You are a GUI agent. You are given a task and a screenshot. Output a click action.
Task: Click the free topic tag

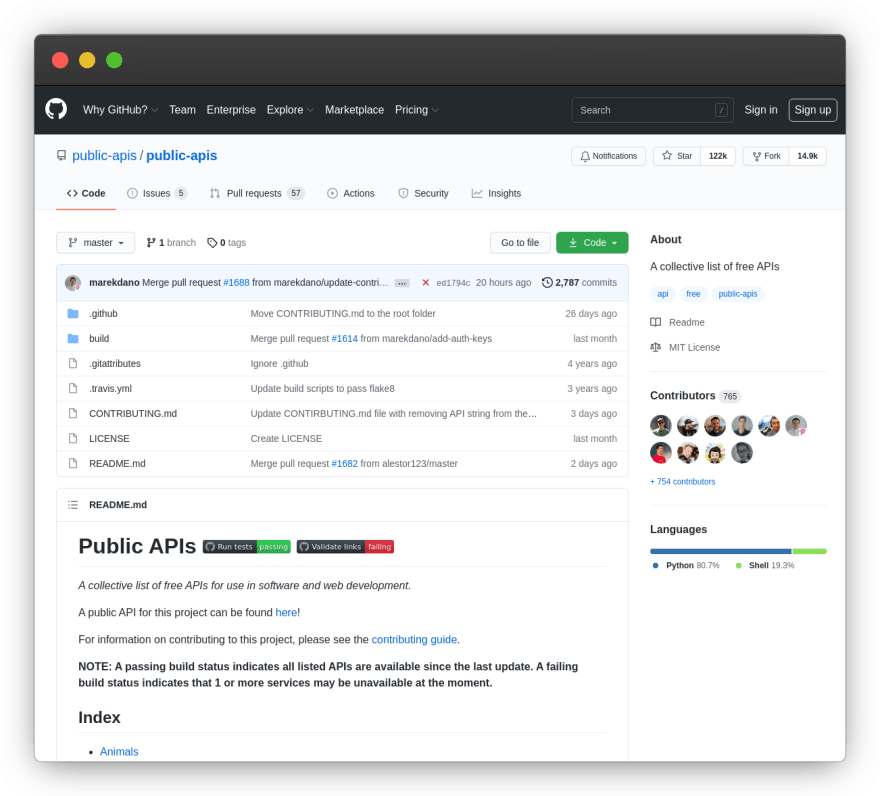[x=693, y=294]
